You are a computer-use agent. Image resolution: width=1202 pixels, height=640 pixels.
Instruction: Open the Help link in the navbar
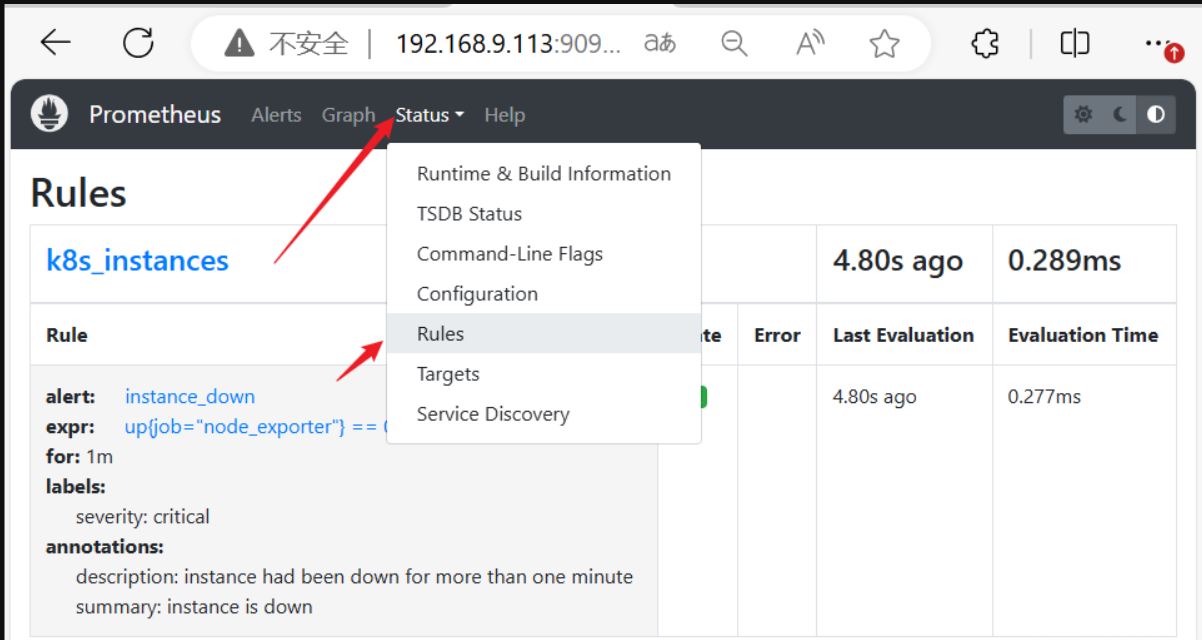tap(504, 115)
